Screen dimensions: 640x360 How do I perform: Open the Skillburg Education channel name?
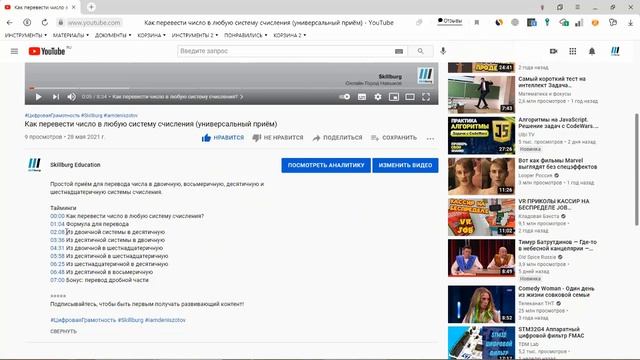coord(75,165)
